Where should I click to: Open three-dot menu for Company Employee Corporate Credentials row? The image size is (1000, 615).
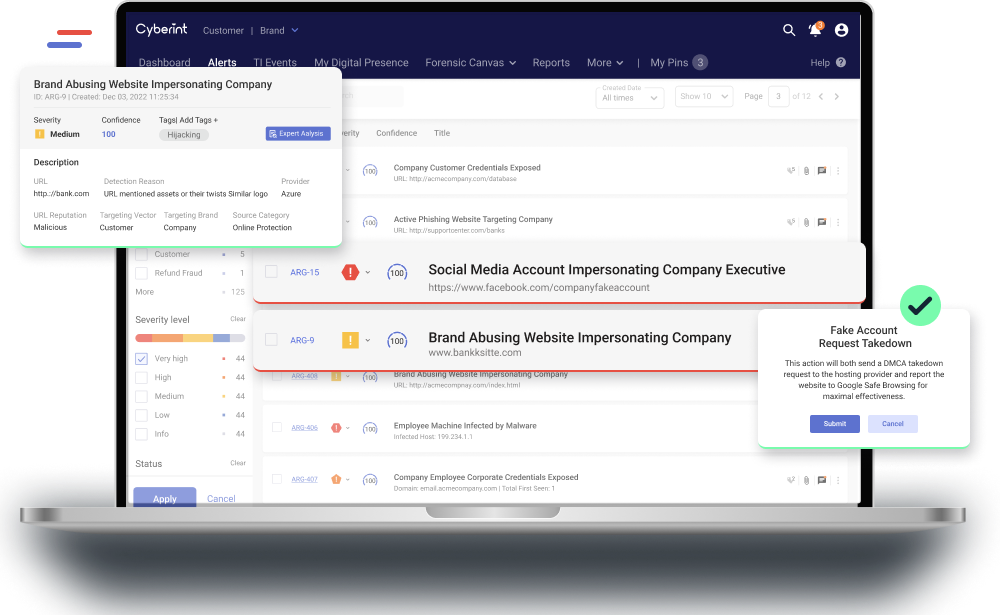coord(838,480)
